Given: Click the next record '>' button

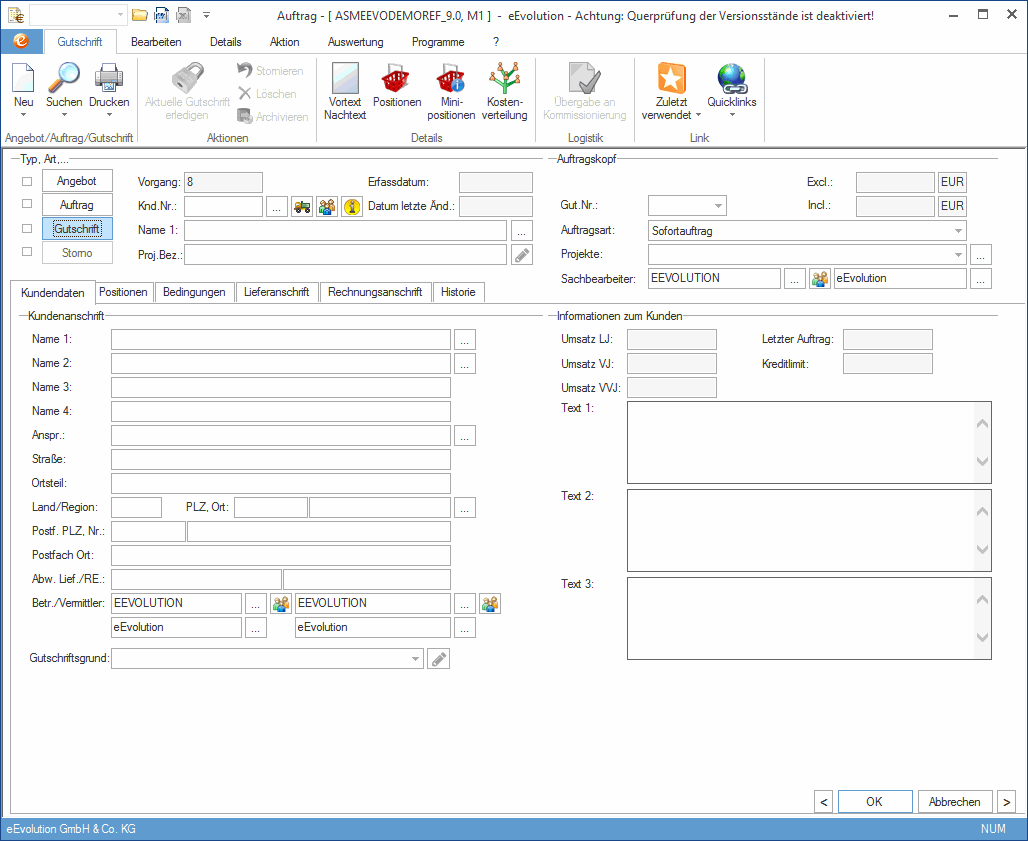Looking at the screenshot, I should (x=1007, y=802).
